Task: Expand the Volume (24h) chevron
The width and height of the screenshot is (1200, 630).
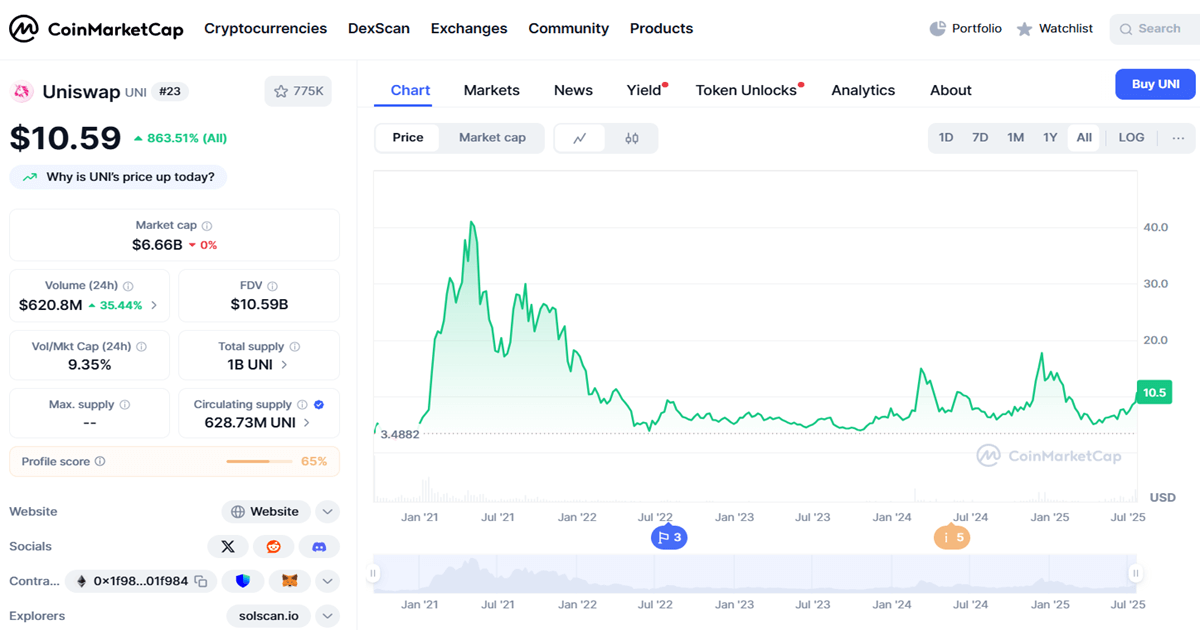Action: [x=154, y=305]
